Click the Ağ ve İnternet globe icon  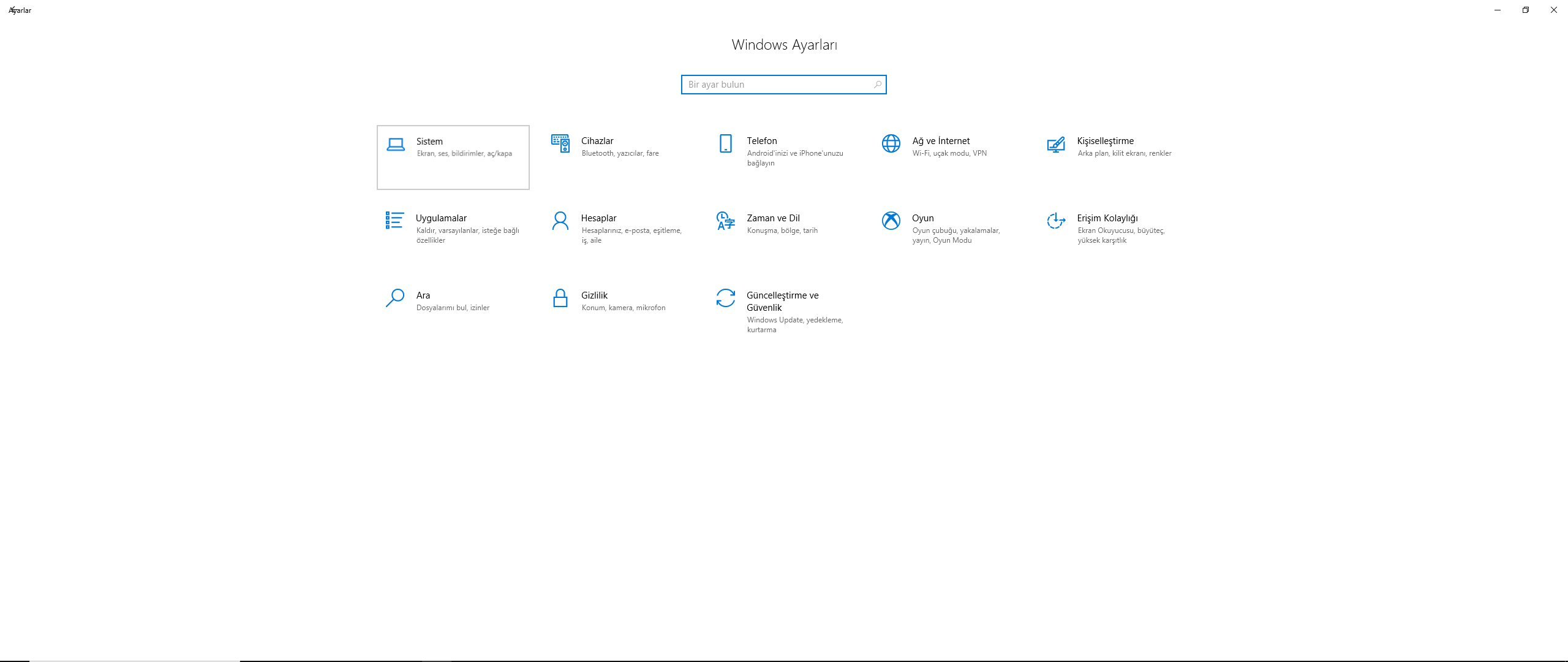(891, 143)
